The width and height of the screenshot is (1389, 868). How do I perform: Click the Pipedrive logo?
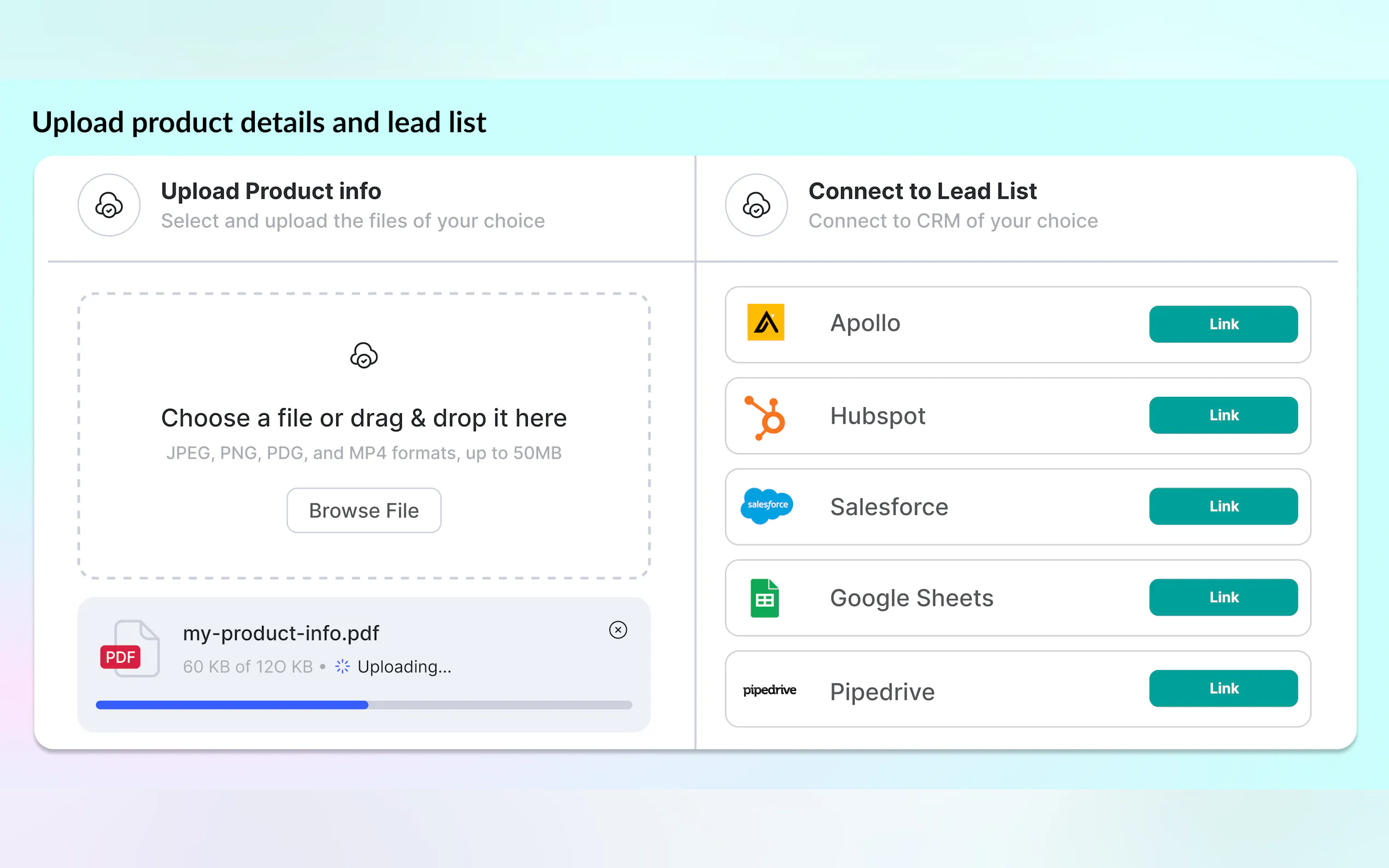769,690
